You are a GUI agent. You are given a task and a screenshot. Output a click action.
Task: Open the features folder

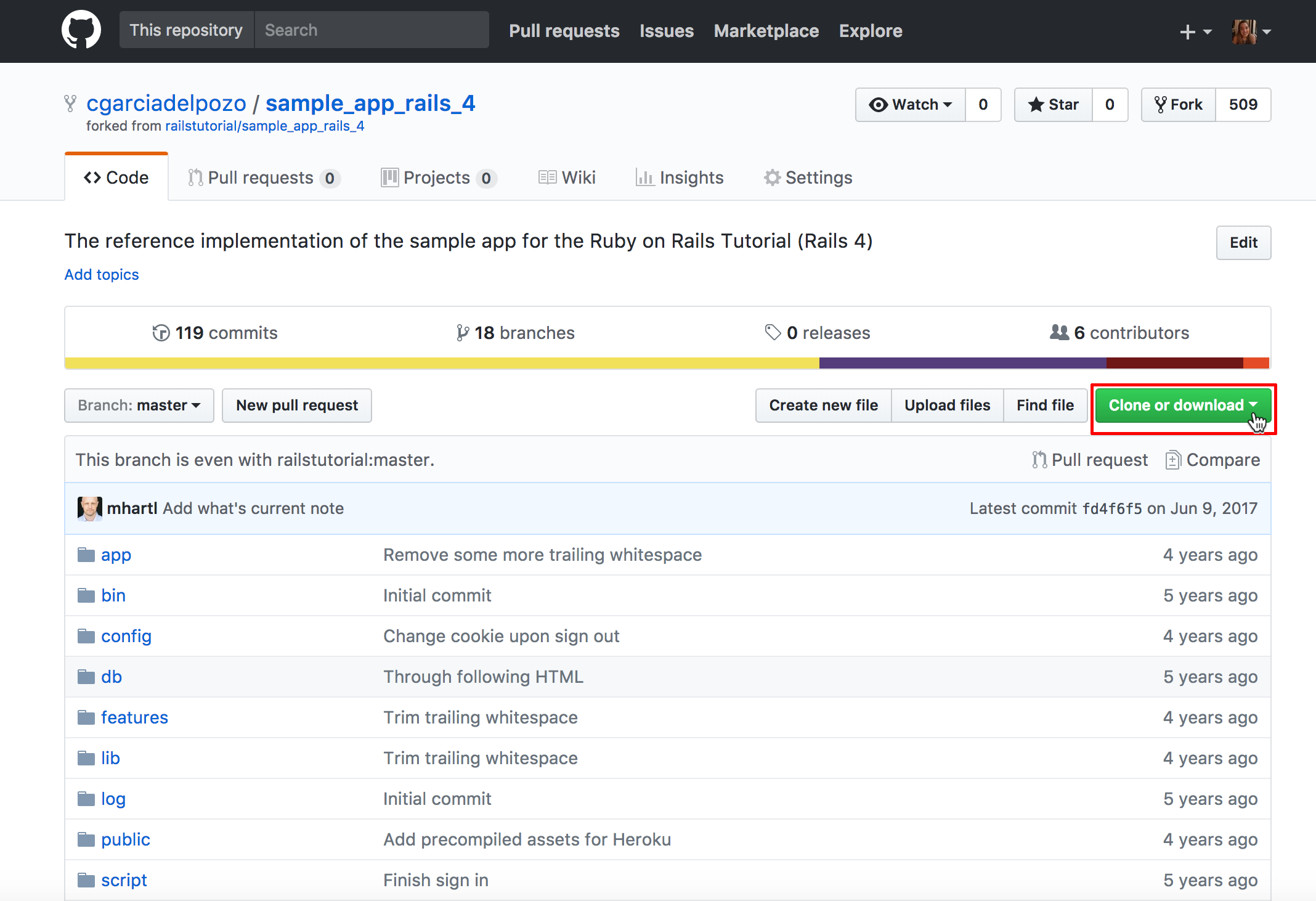(134, 717)
